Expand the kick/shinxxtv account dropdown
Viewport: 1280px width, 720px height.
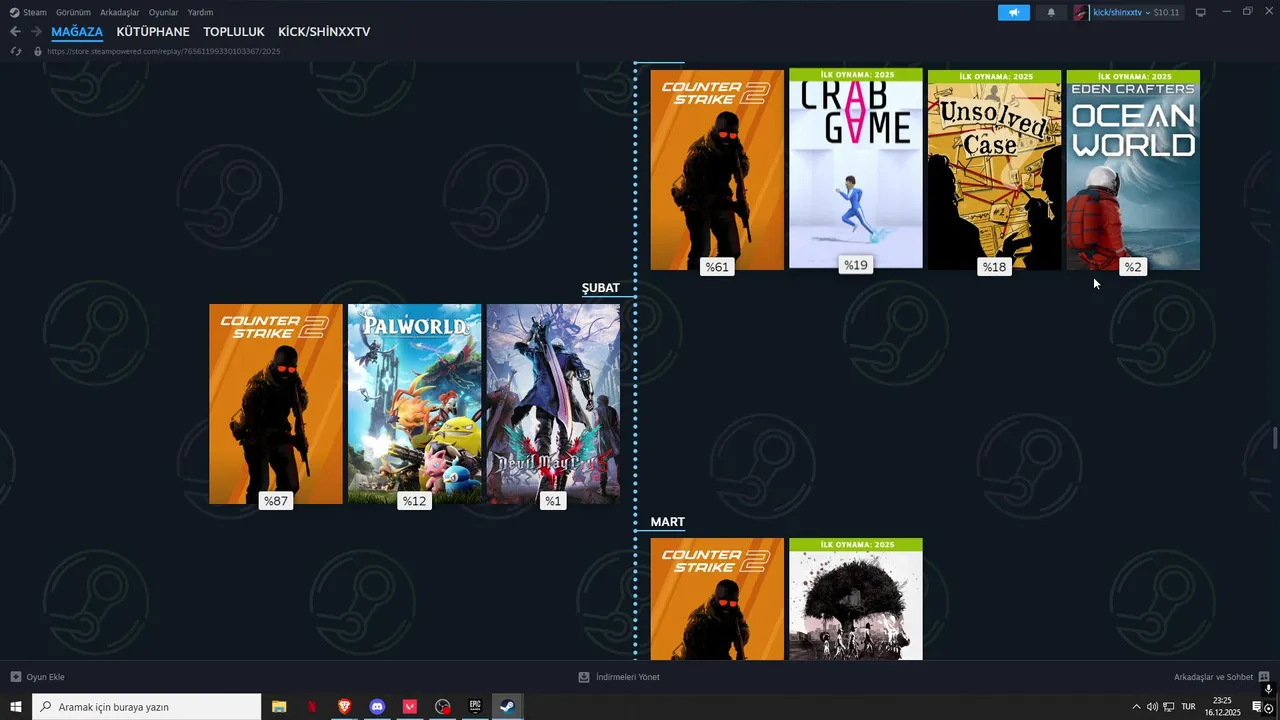[1148, 13]
